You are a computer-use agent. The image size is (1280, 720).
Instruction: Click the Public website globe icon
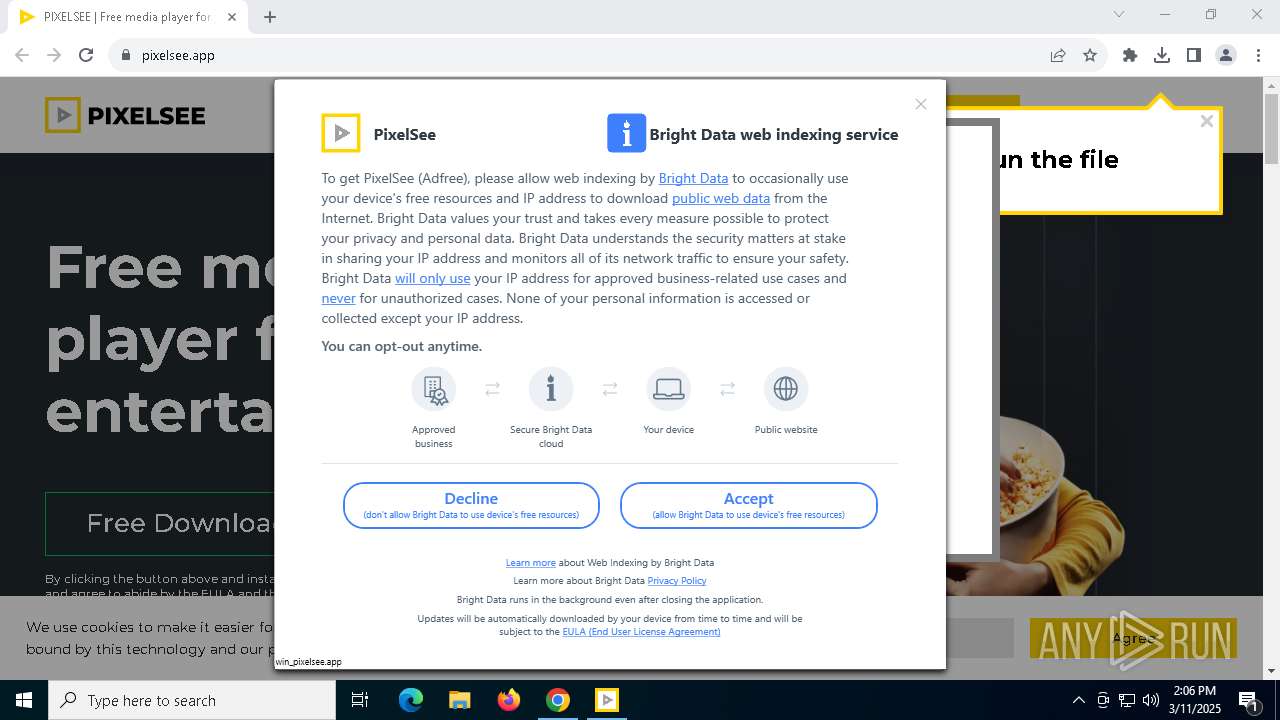(786, 389)
